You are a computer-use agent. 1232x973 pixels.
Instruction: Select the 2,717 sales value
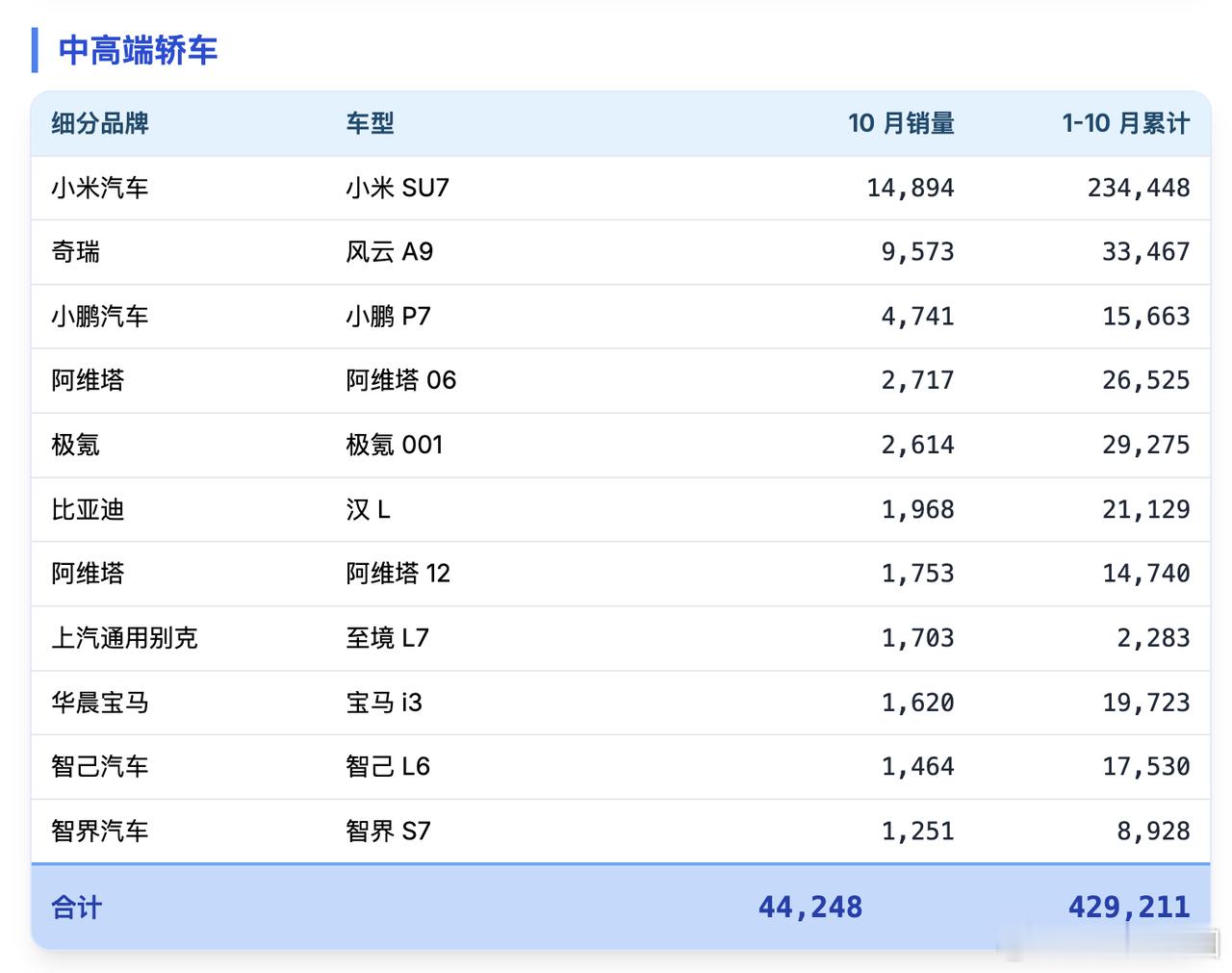(918, 380)
